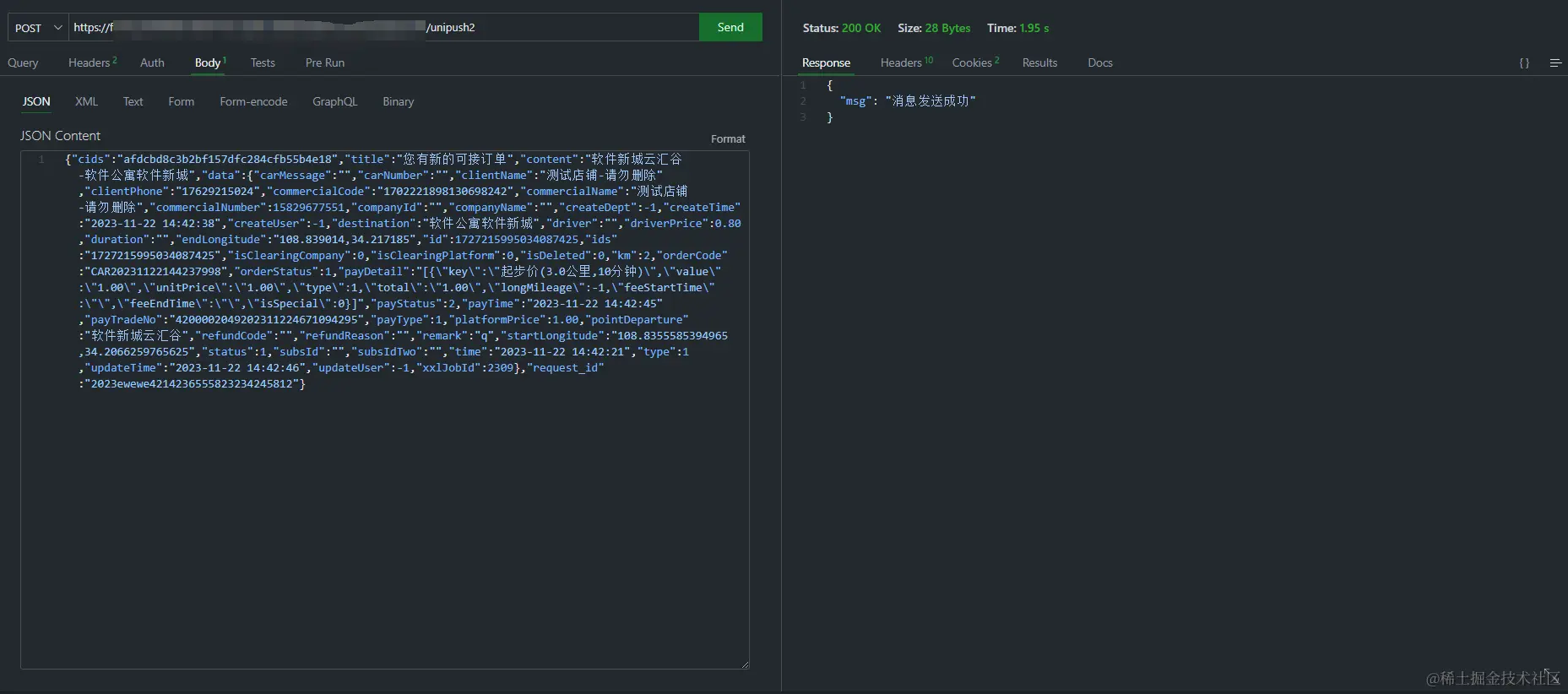The image size is (1568, 694).
Task: Open the response options menu icon
Action: click(1555, 63)
